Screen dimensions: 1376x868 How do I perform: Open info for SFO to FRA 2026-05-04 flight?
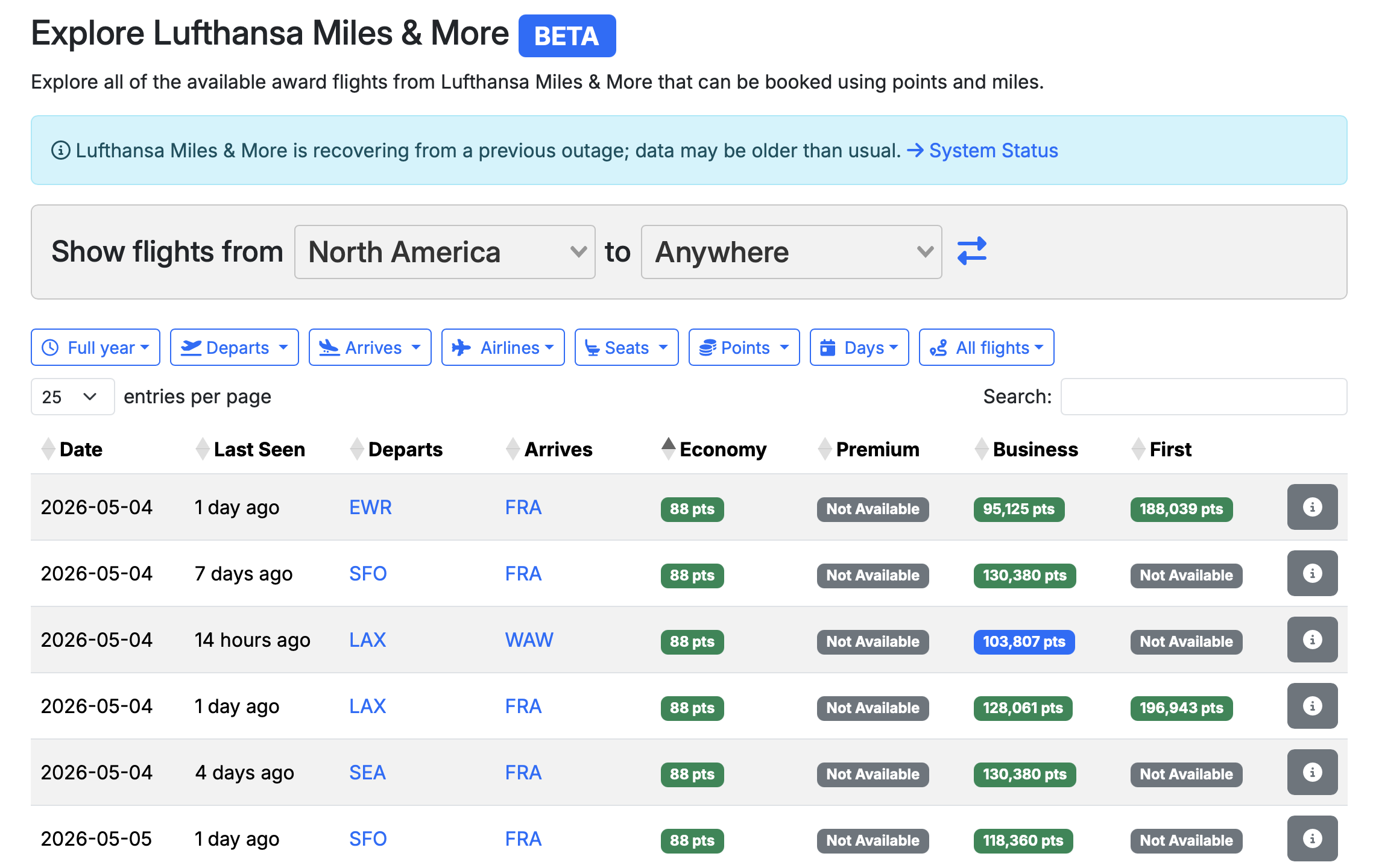[x=1312, y=573]
